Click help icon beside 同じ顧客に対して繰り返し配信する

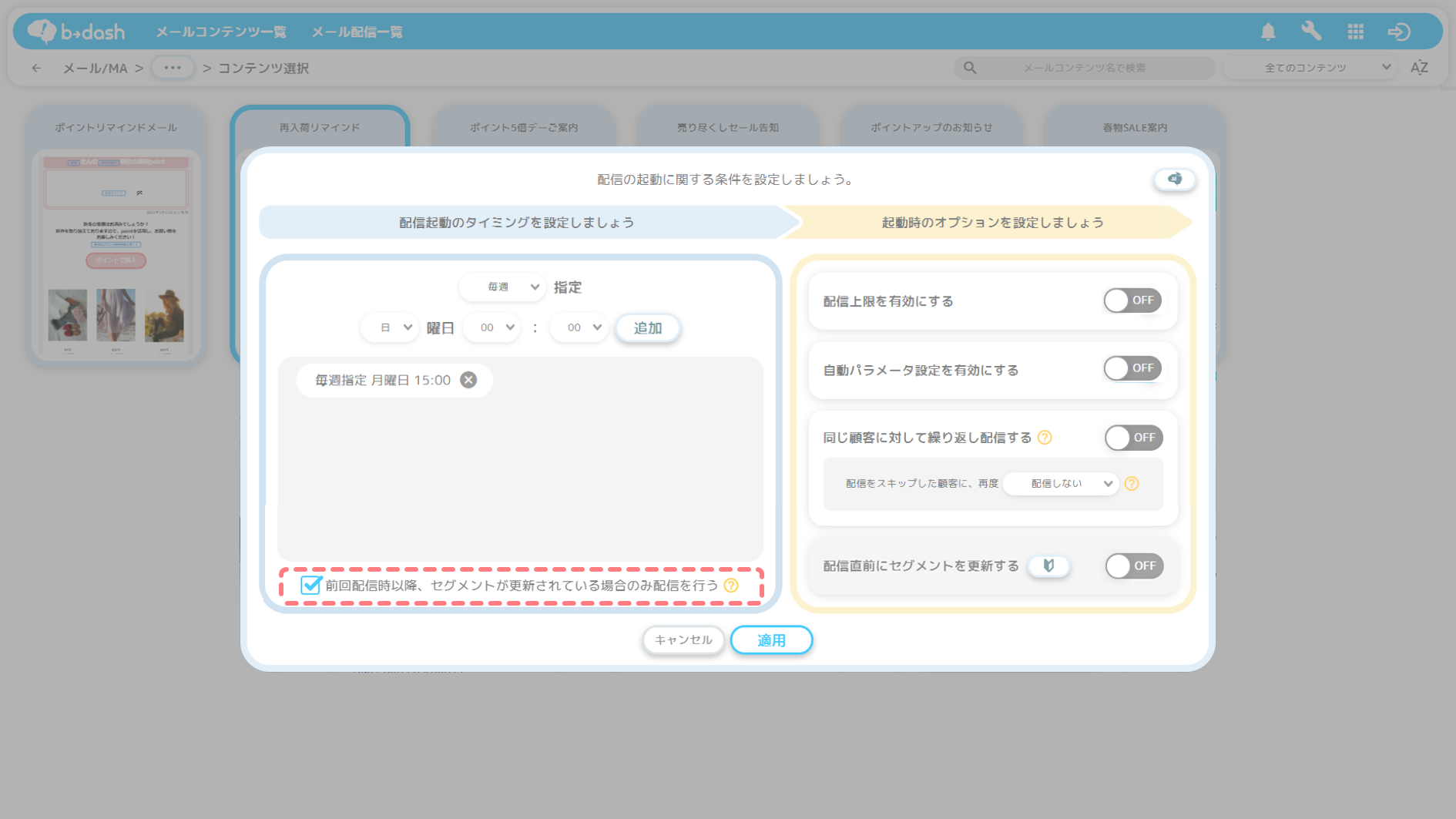pyautogui.click(x=1045, y=438)
